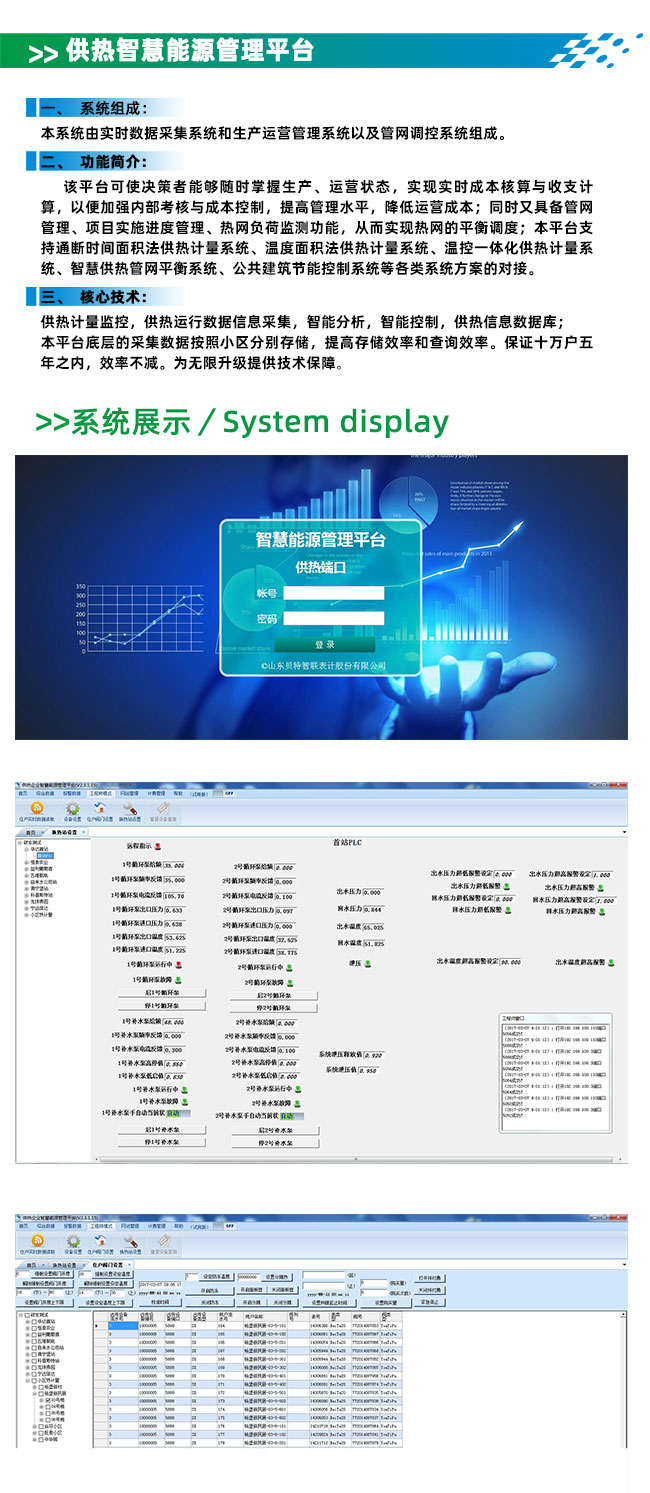
Task: Click the 换热站设置 wrench icon in first toolbar
Action: [130, 808]
